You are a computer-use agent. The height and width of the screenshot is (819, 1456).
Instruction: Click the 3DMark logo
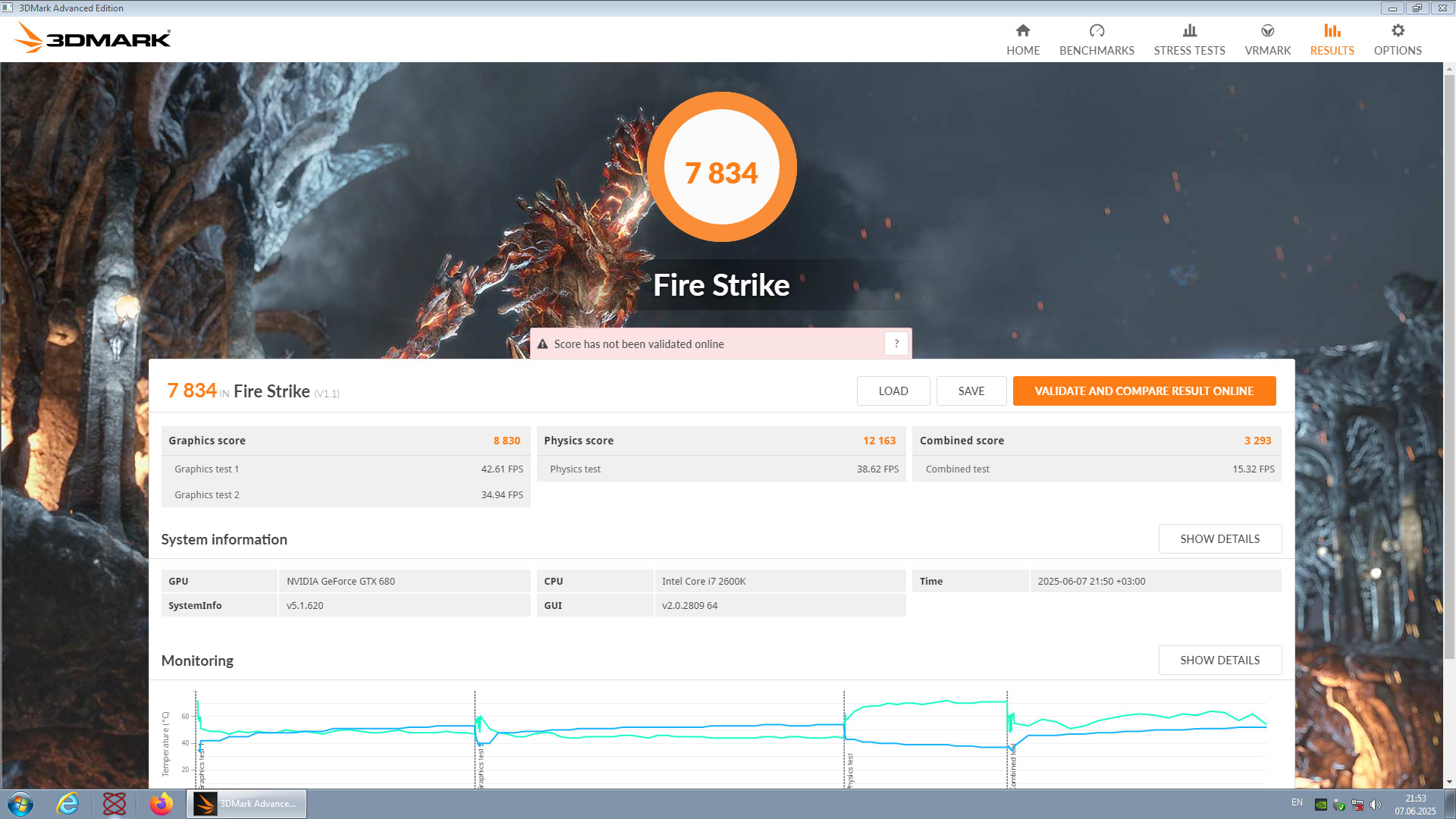[93, 38]
